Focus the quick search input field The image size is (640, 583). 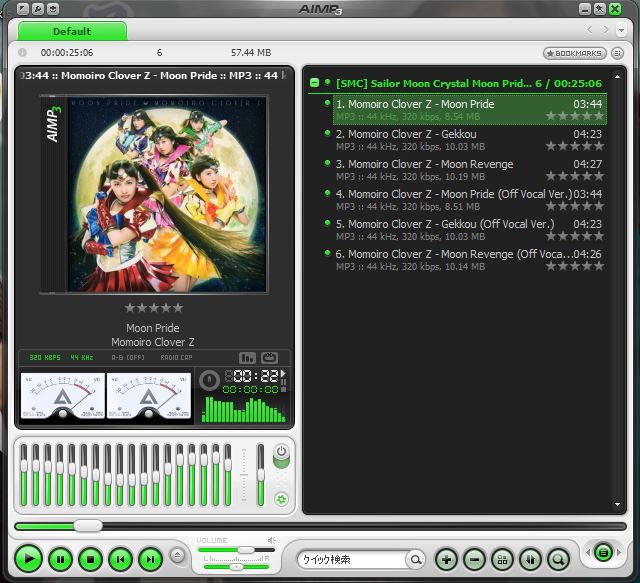[x=352, y=559]
